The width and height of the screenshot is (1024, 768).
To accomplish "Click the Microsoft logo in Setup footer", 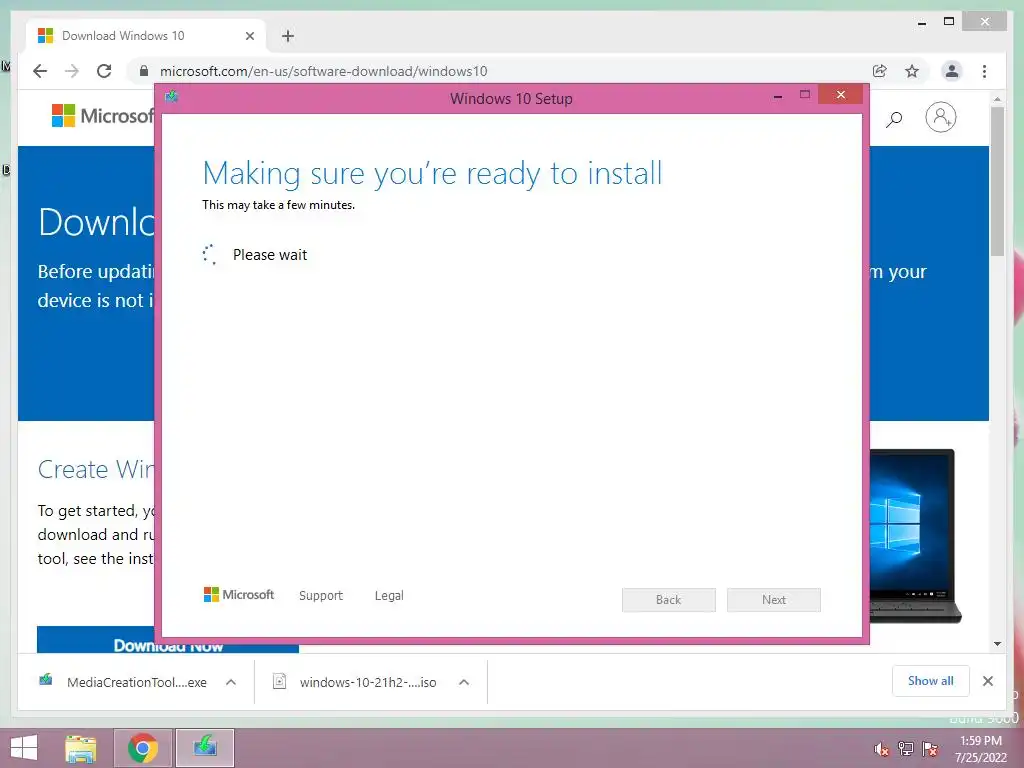I will 238,595.
